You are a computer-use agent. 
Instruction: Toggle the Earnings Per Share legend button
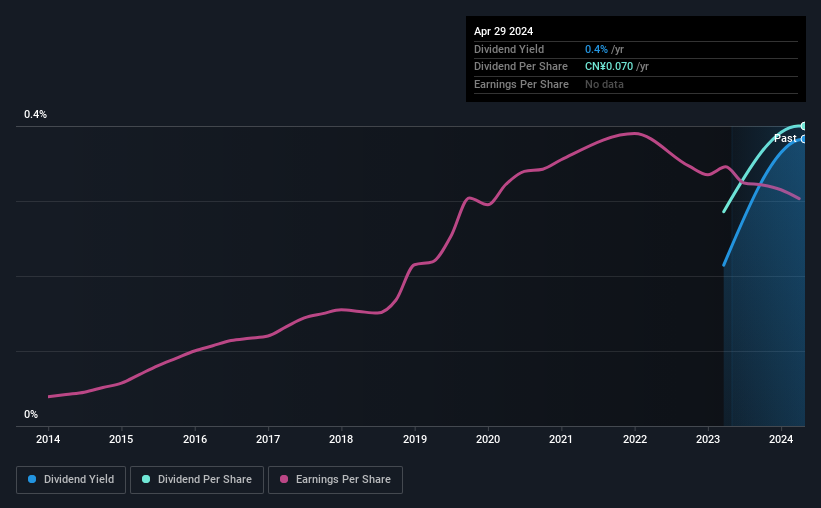point(335,479)
